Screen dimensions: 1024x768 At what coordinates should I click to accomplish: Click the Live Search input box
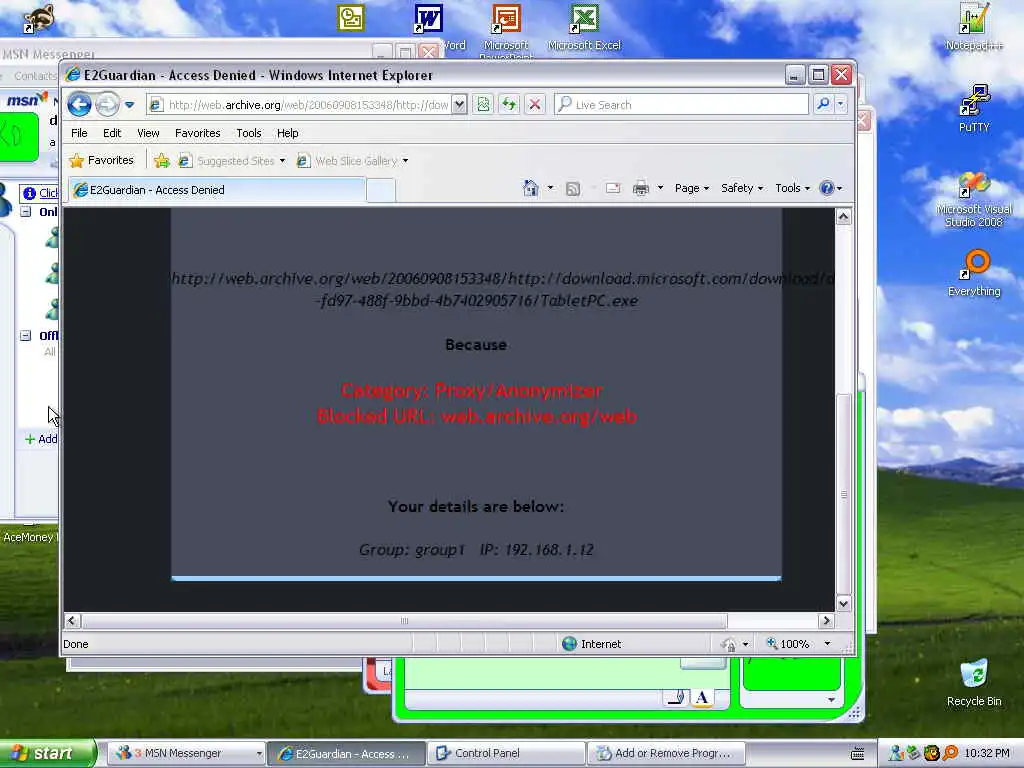(x=681, y=104)
